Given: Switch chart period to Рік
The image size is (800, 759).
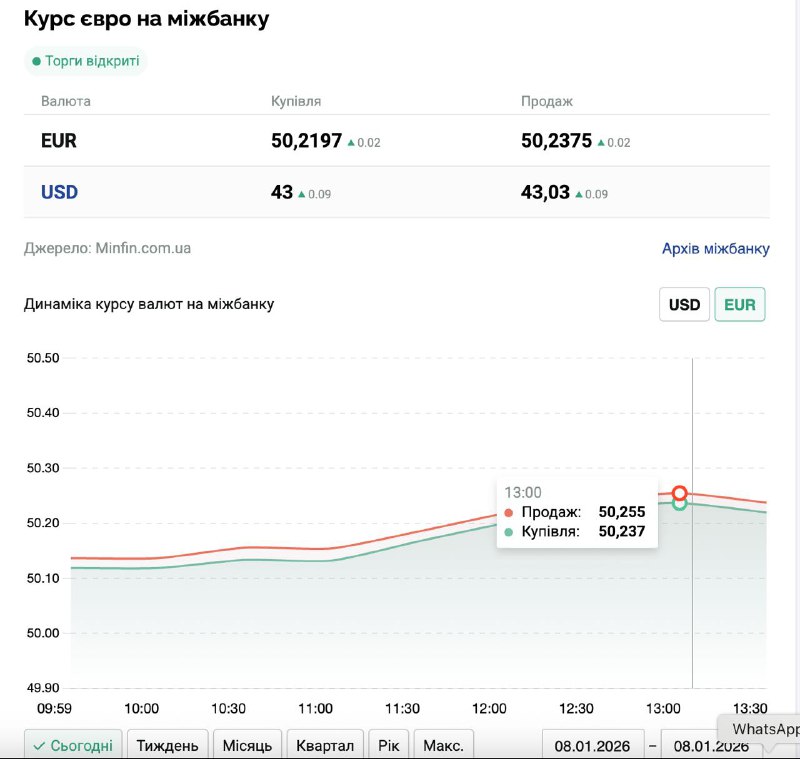Looking at the screenshot, I should pyautogui.click(x=388, y=745).
